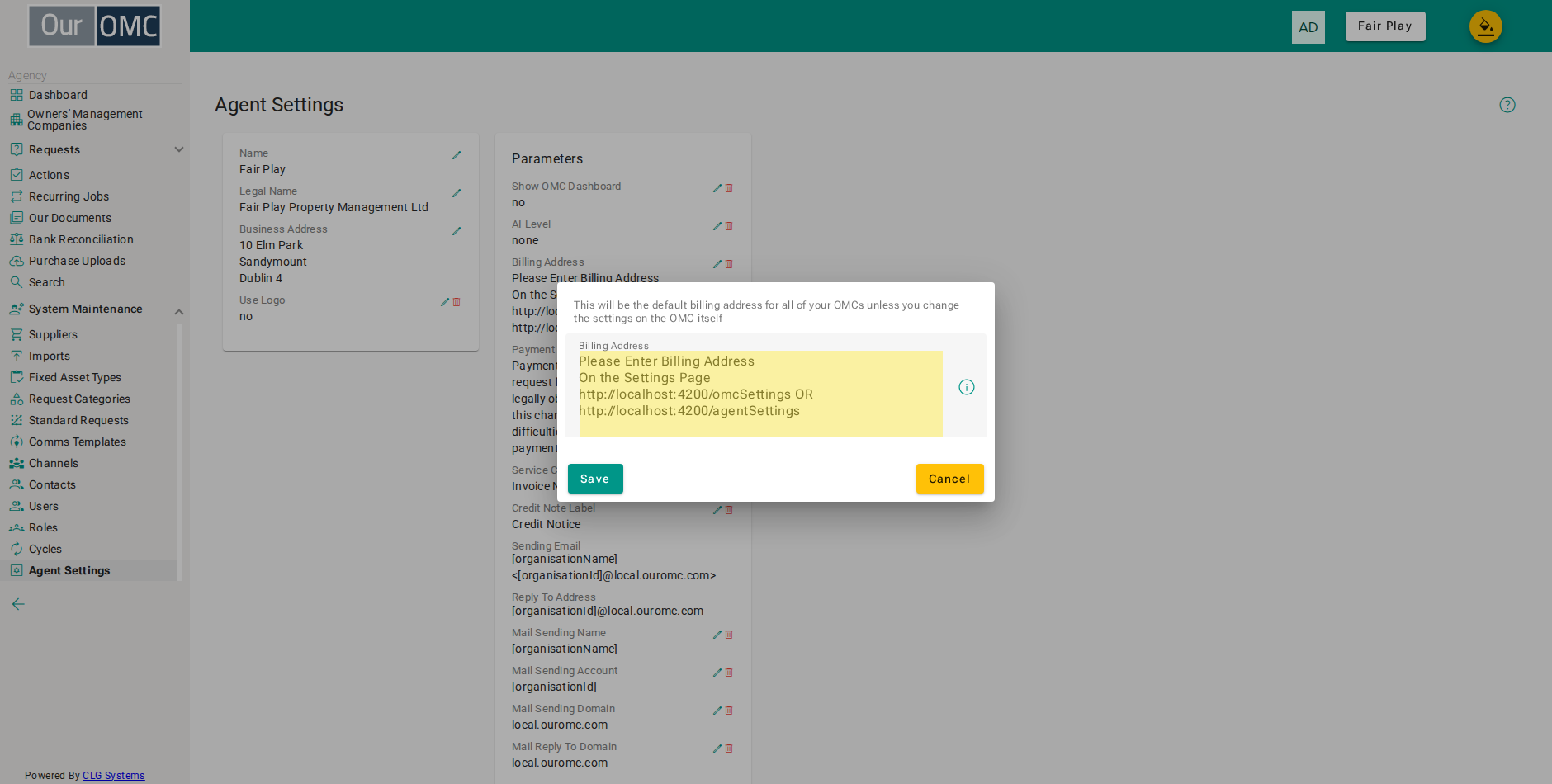Image resolution: width=1552 pixels, height=784 pixels.
Task: Edit Show OMC Dashboard parameter
Action: [717, 188]
